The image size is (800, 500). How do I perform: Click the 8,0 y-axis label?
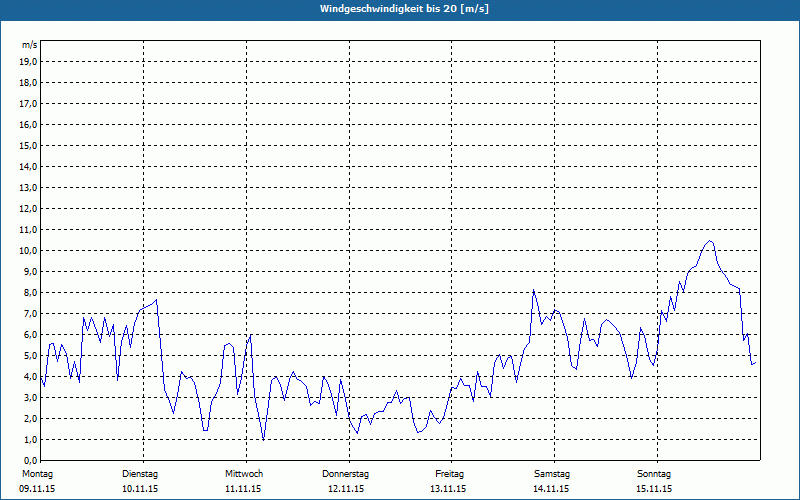29,292
